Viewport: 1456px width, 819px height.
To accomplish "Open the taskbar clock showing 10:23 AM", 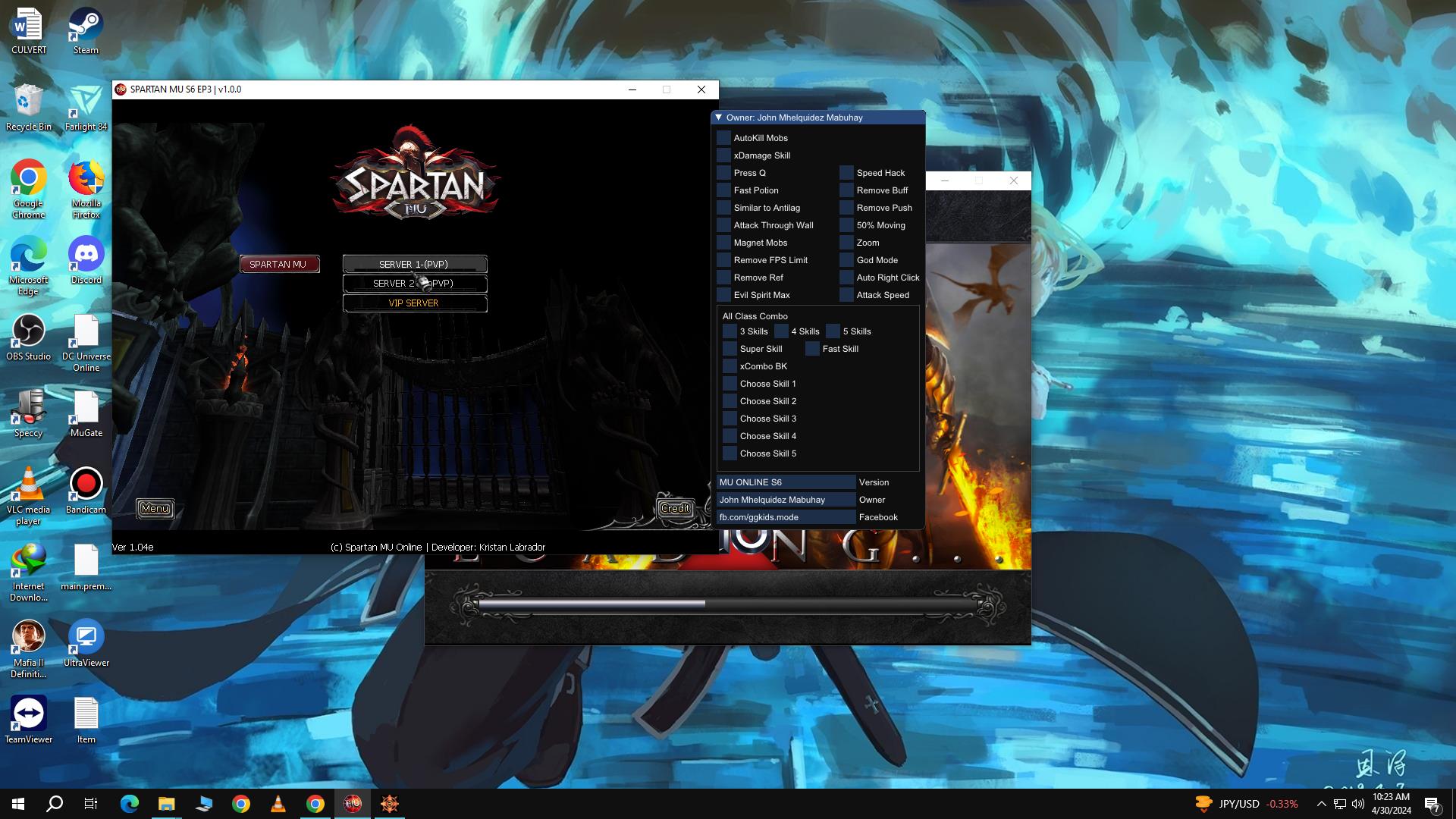I will coord(1391,804).
